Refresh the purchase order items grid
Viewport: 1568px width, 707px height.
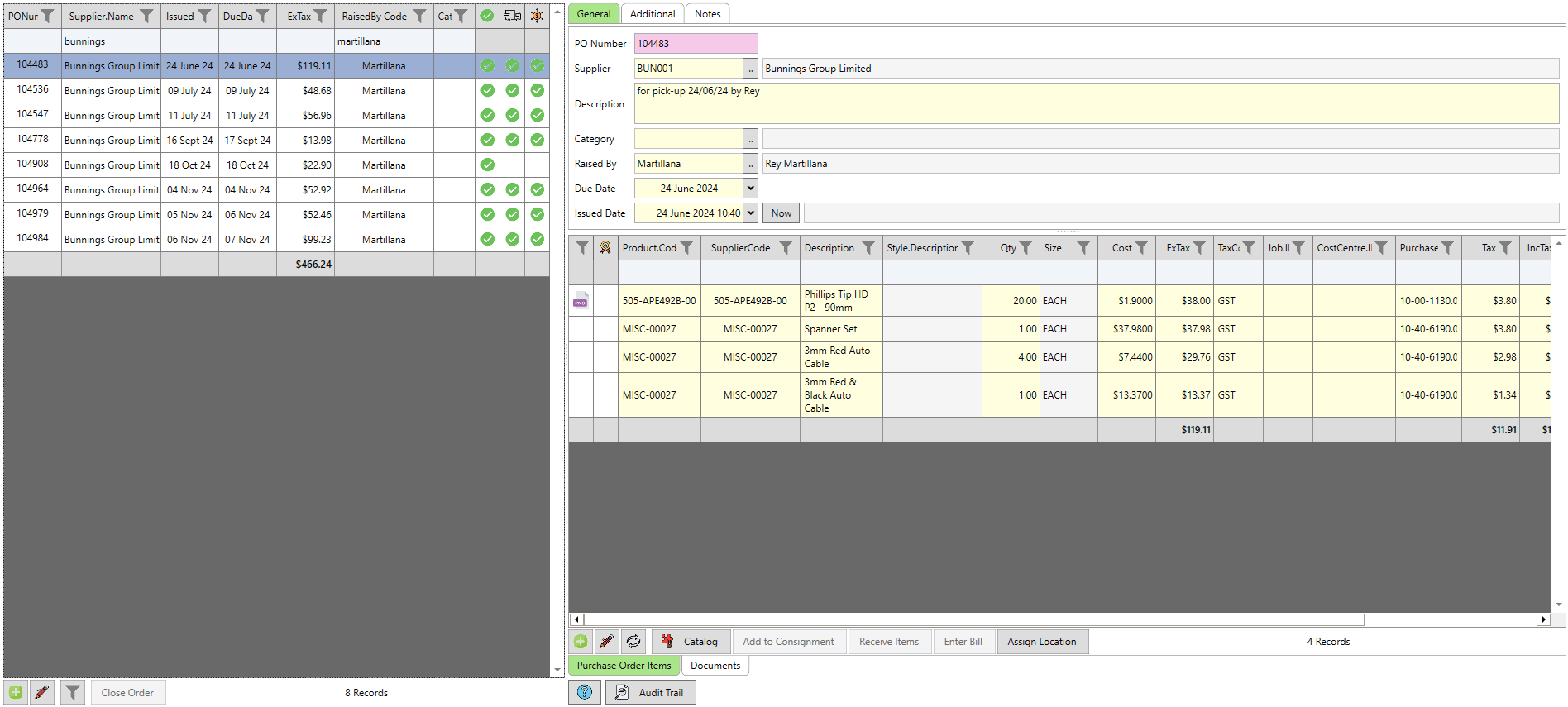pyautogui.click(x=633, y=641)
